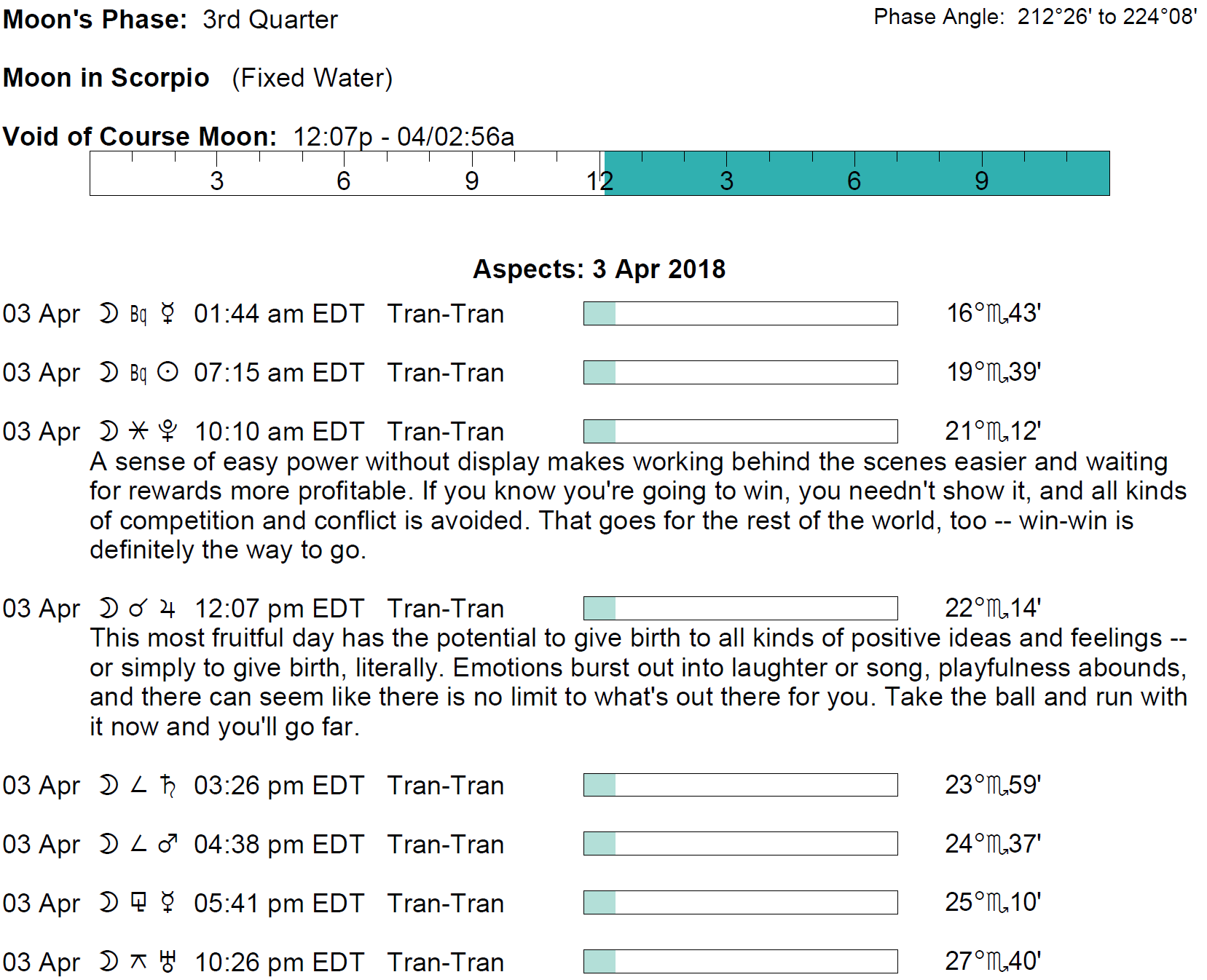This screenshot has width=1207, height=980.
Task: Click the progress bar for the 10:26 pm aspect
Action: click(740, 962)
